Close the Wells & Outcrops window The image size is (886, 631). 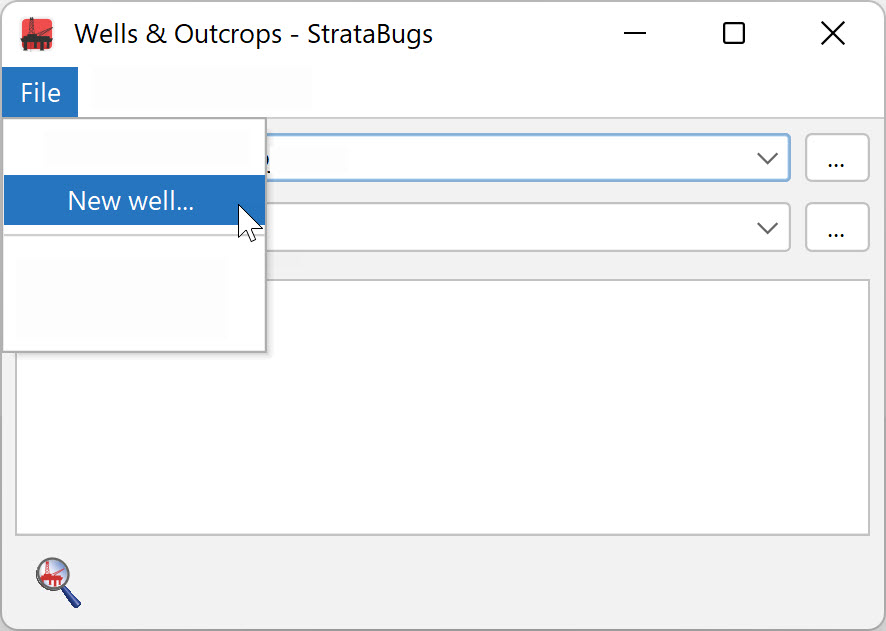pos(832,33)
